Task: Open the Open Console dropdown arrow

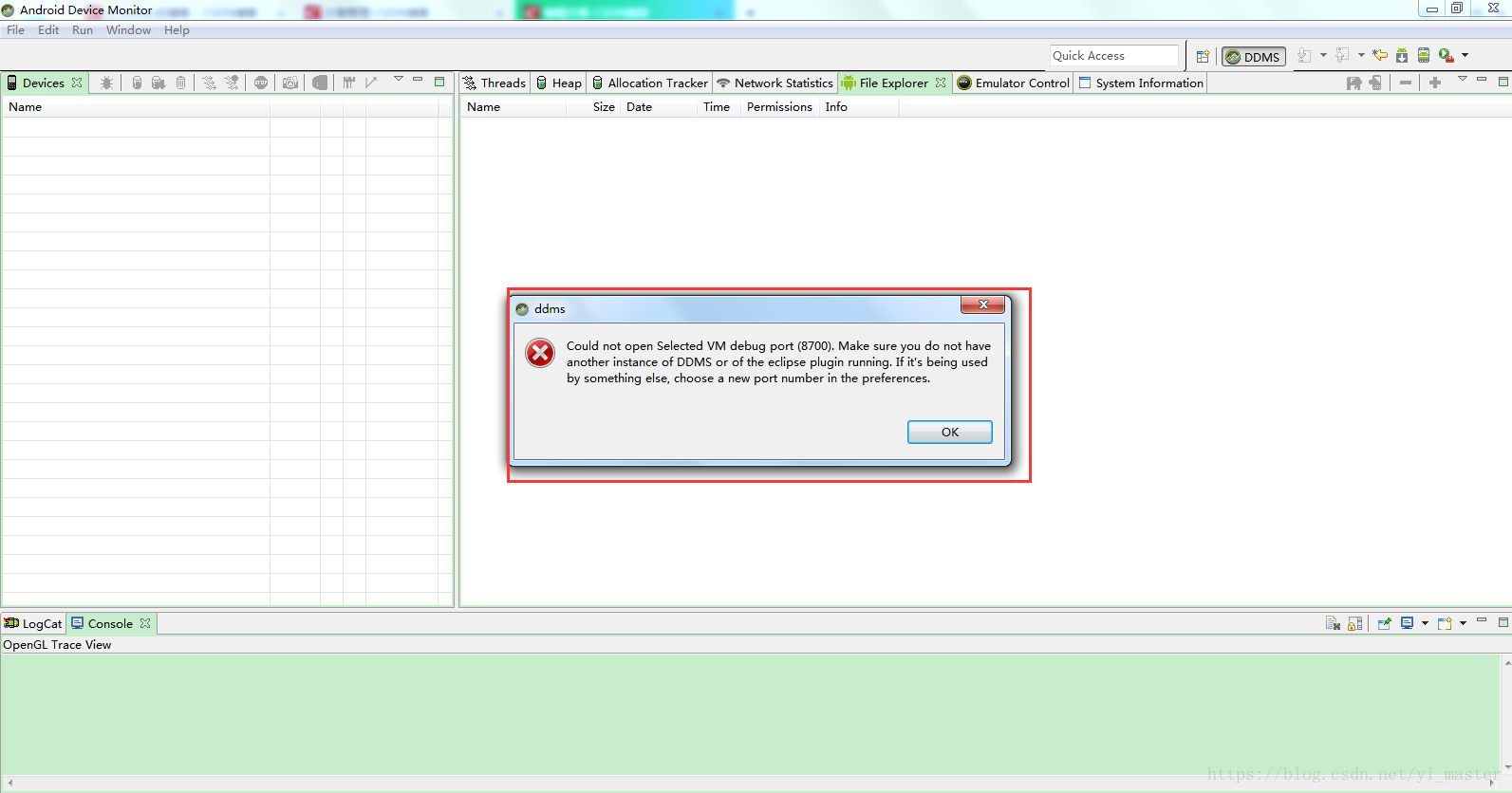Action: (1463, 623)
